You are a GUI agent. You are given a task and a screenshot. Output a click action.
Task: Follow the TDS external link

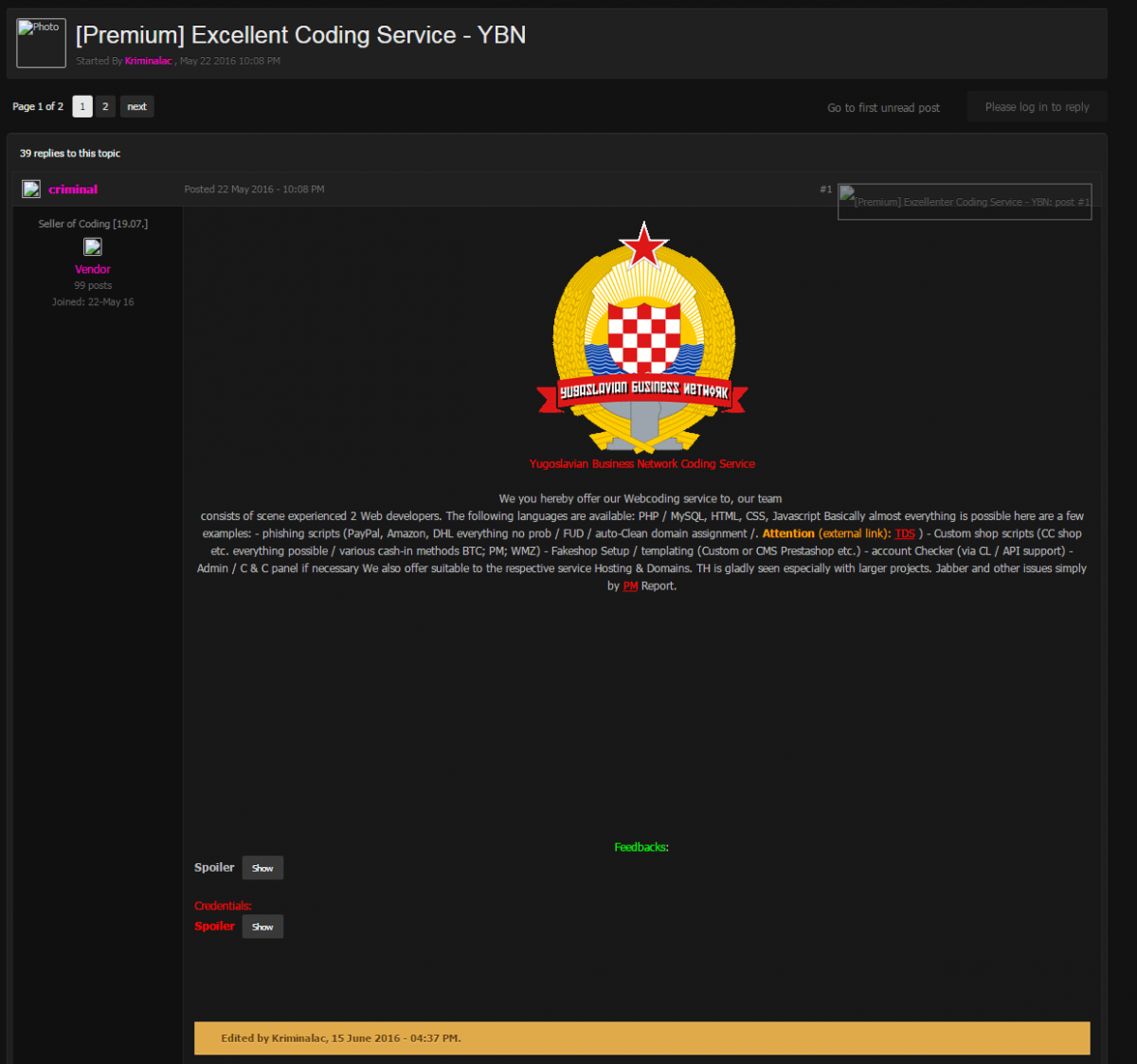pos(905,533)
